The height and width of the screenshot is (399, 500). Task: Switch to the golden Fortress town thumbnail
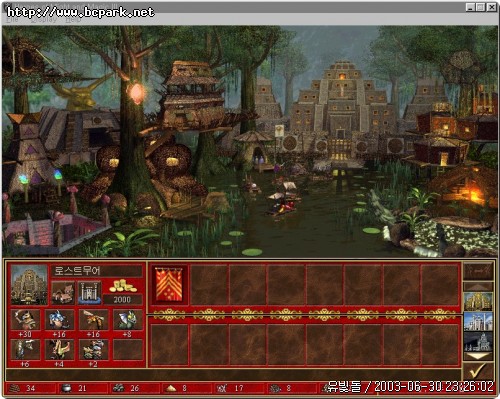pyautogui.click(x=478, y=301)
